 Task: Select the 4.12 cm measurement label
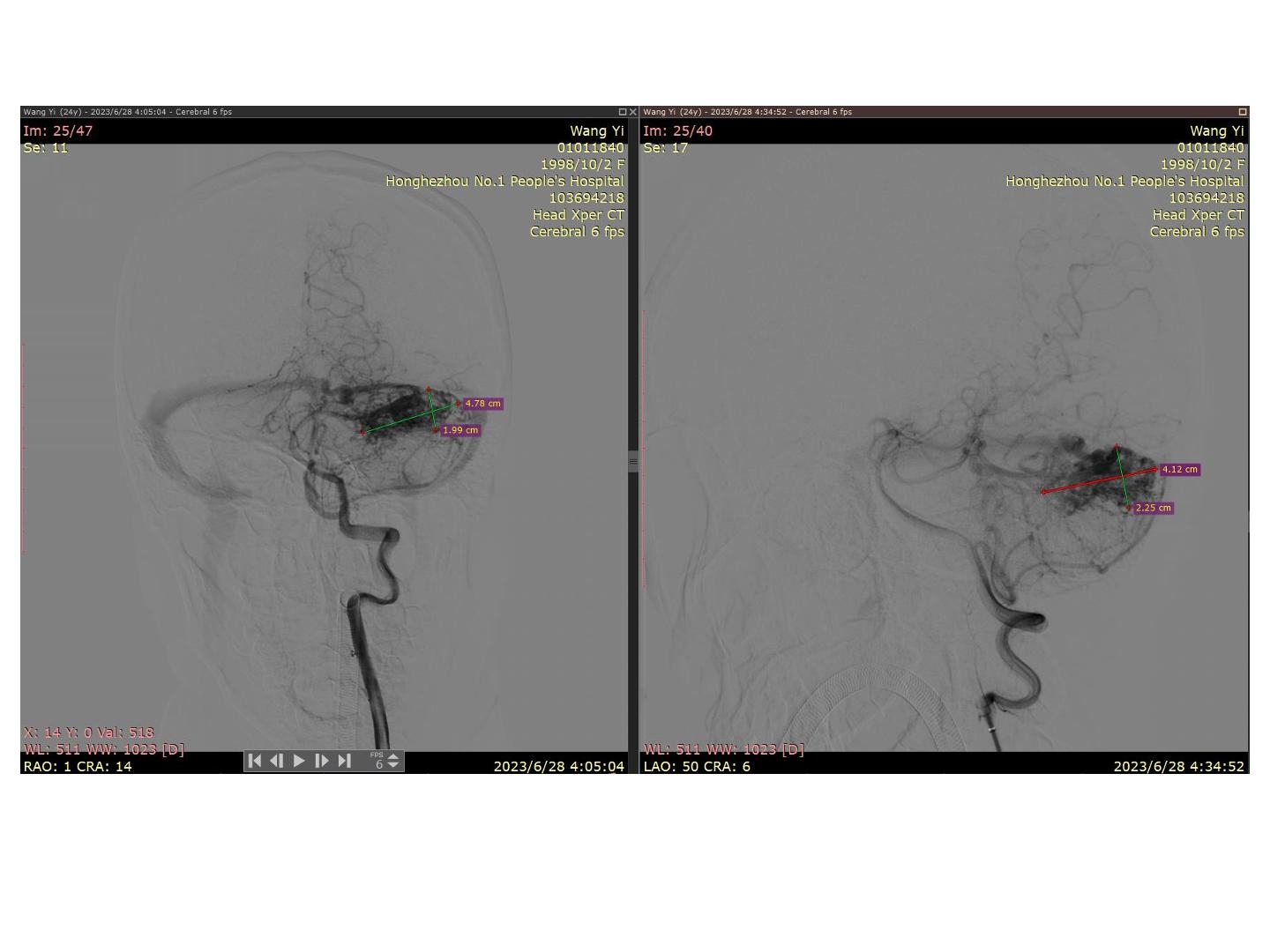(x=1180, y=469)
